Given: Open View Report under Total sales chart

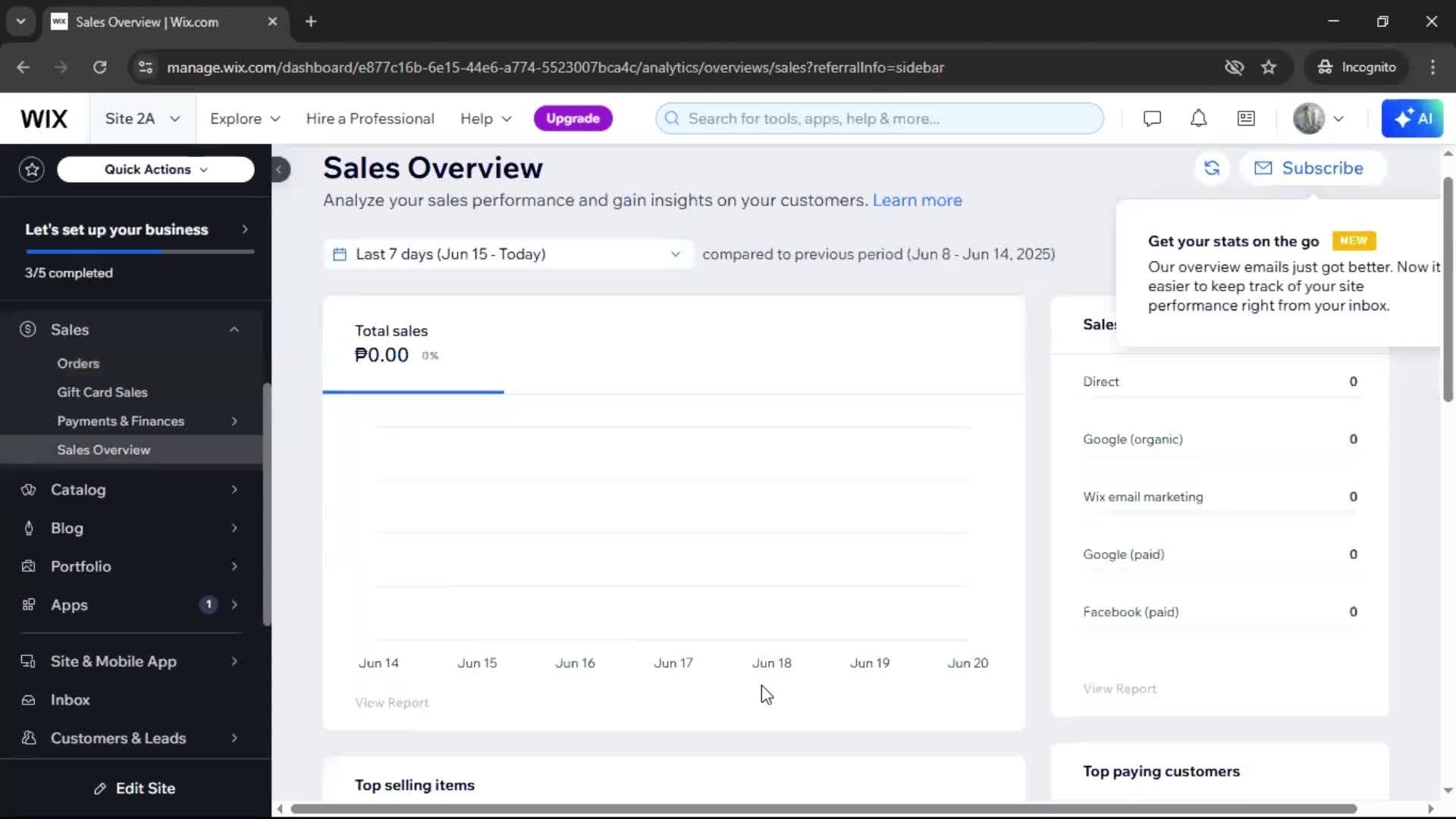Looking at the screenshot, I should coord(391,703).
